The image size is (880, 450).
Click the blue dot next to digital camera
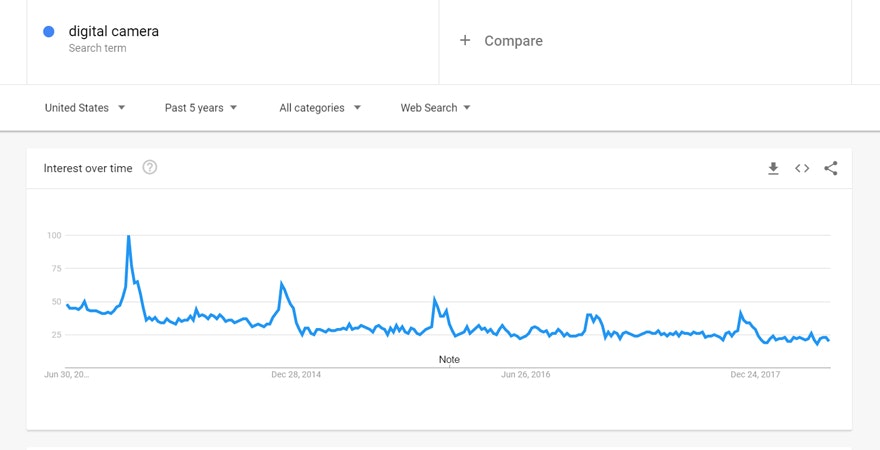(x=48, y=32)
